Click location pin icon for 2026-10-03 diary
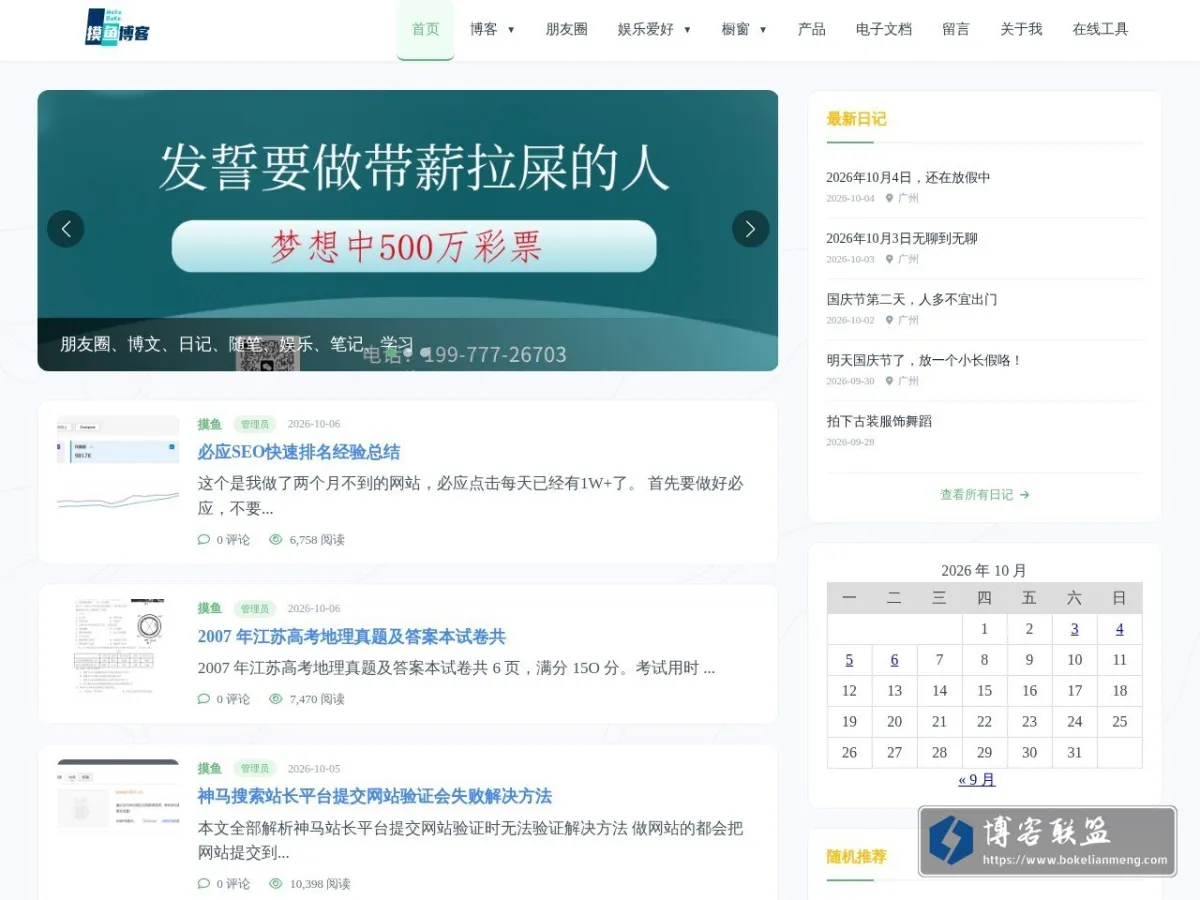The height and width of the screenshot is (900, 1200). (x=889, y=260)
